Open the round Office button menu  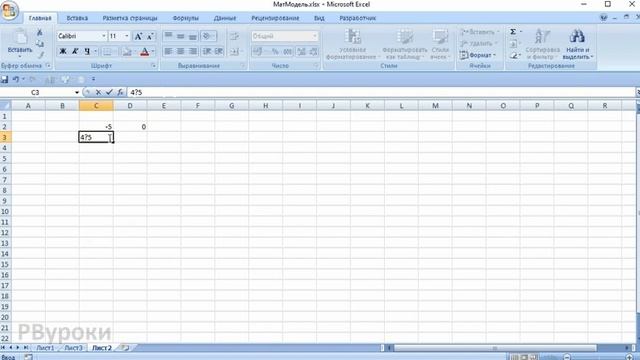point(9,10)
